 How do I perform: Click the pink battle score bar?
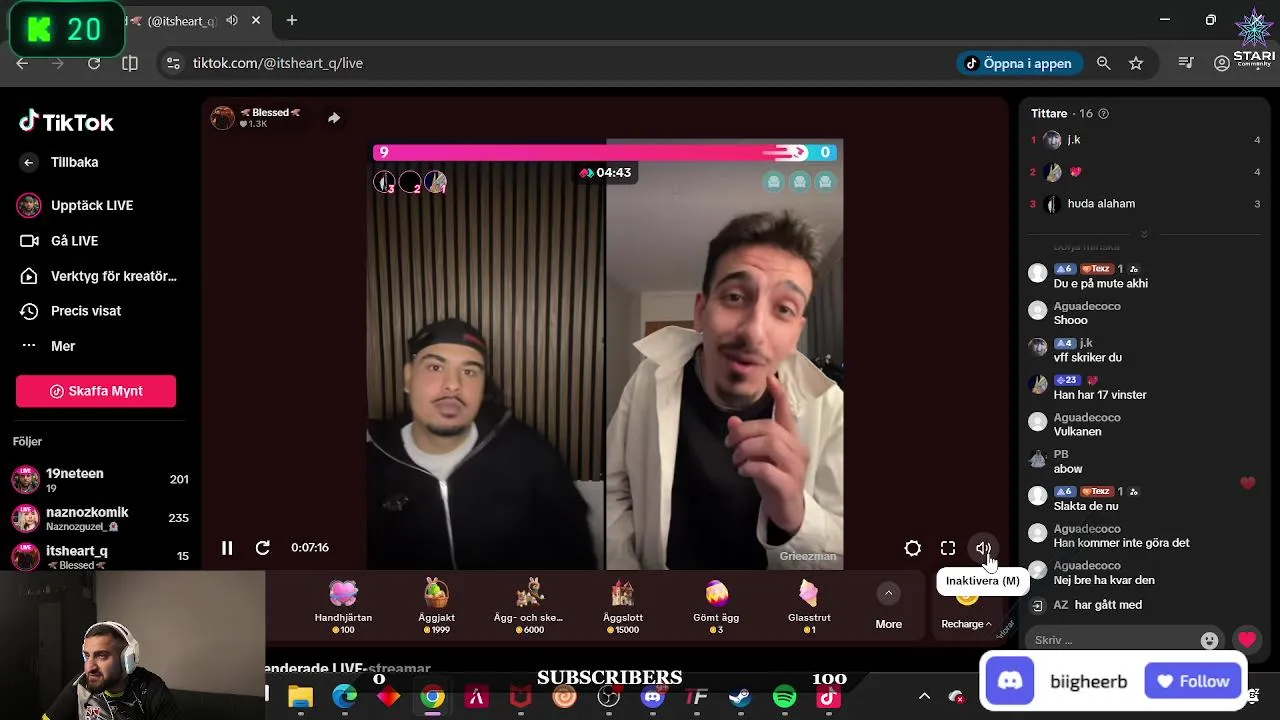[590, 152]
